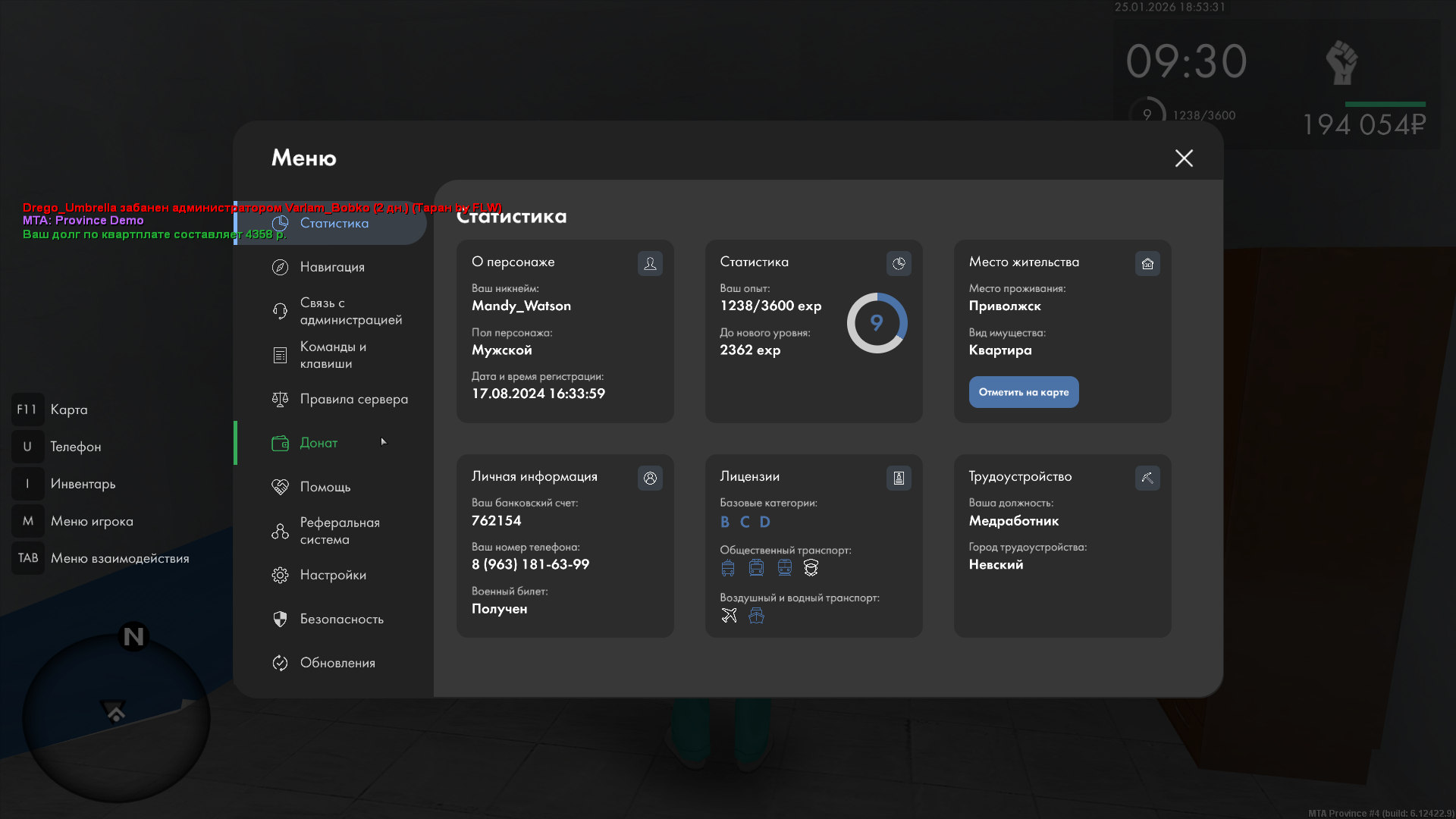This screenshot has width=1456, height=819.
Task: Click the document icon in Лицензии card
Action: click(x=899, y=478)
